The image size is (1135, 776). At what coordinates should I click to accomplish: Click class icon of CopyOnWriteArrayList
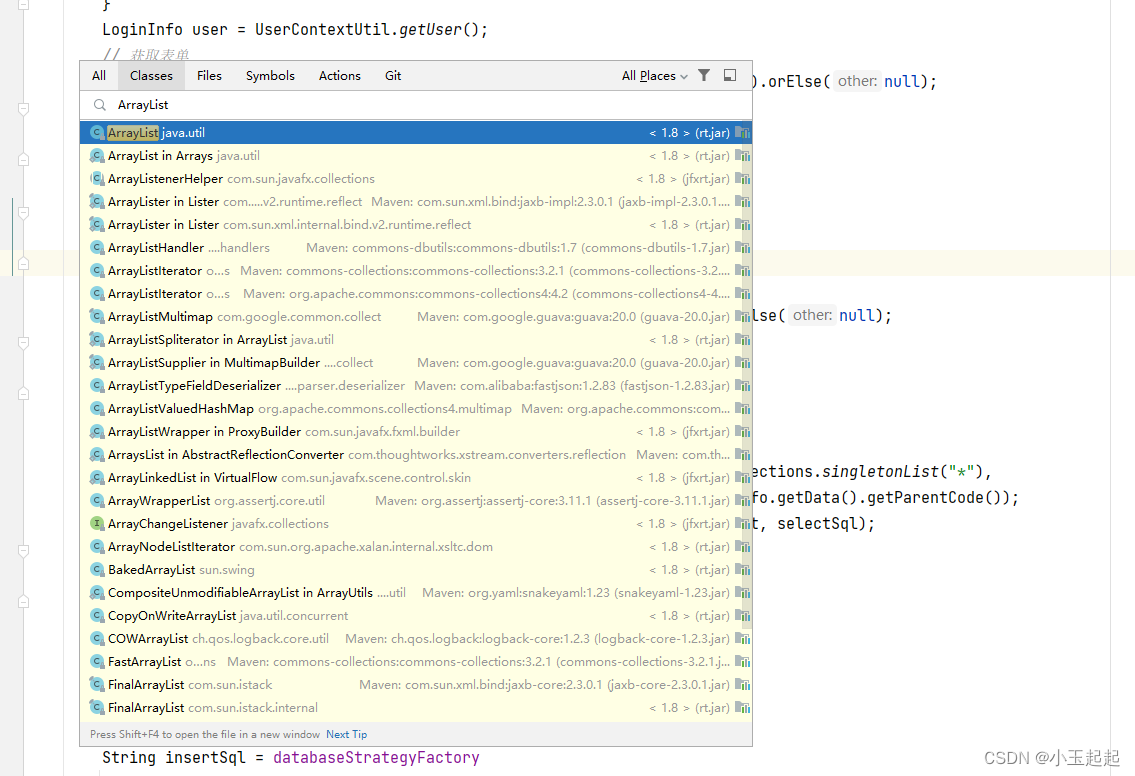(x=97, y=616)
